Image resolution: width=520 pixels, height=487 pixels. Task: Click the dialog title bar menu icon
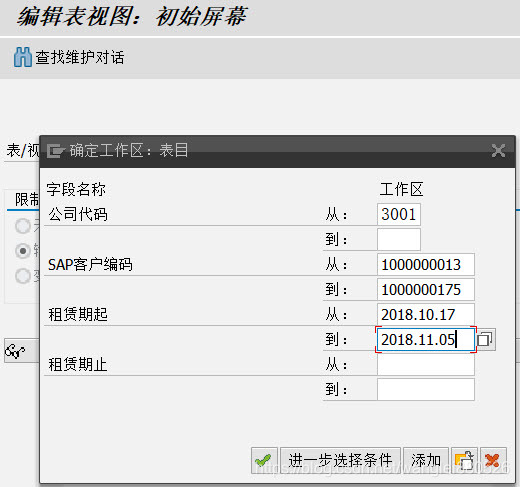point(55,151)
